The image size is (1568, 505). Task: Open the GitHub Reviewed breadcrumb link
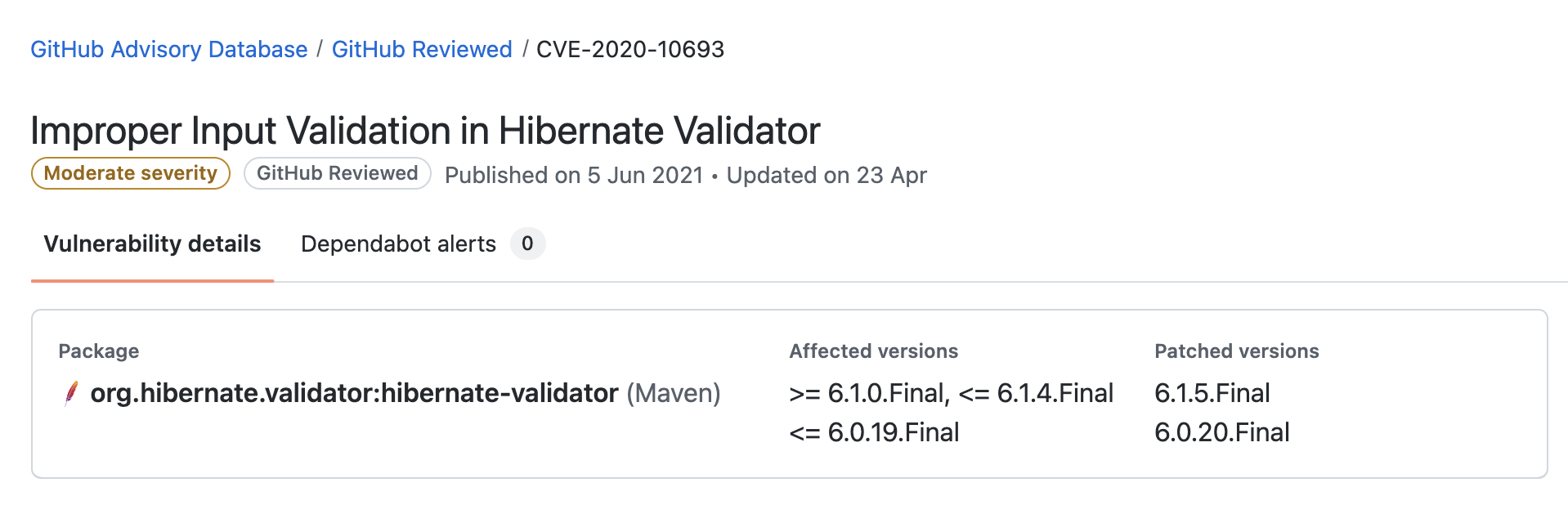(x=422, y=49)
